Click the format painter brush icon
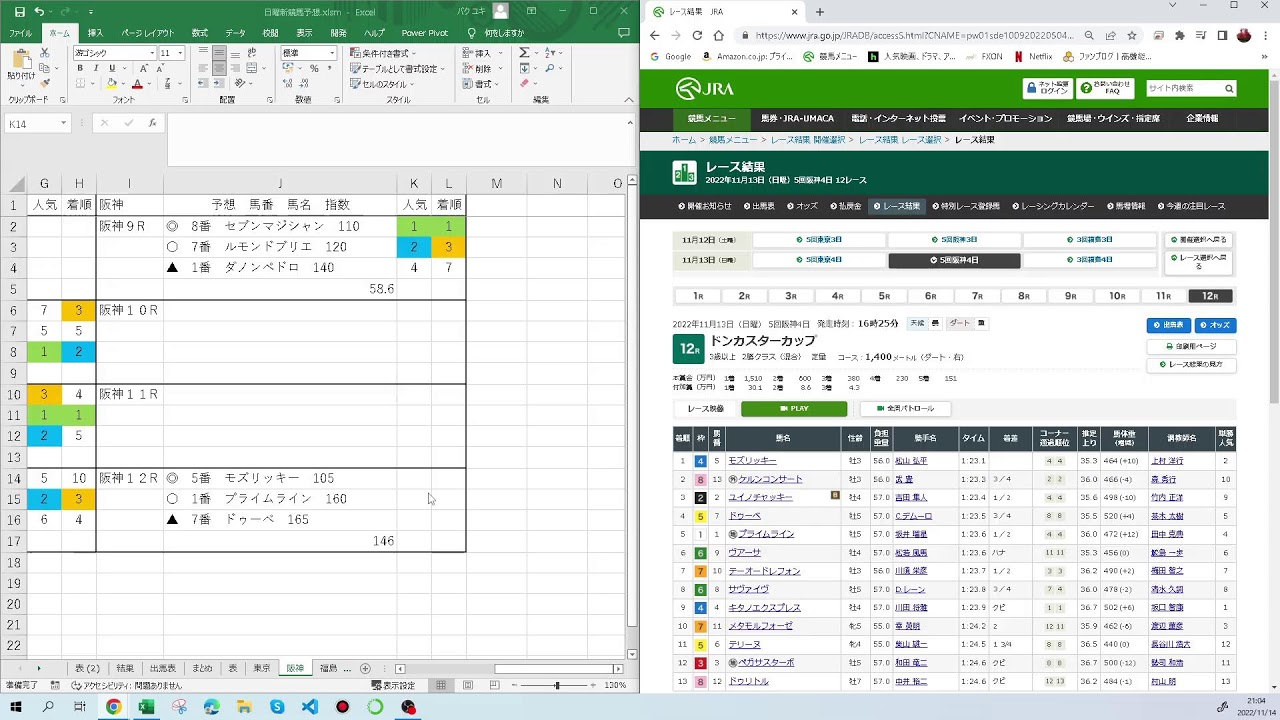 pyautogui.click(x=45, y=85)
